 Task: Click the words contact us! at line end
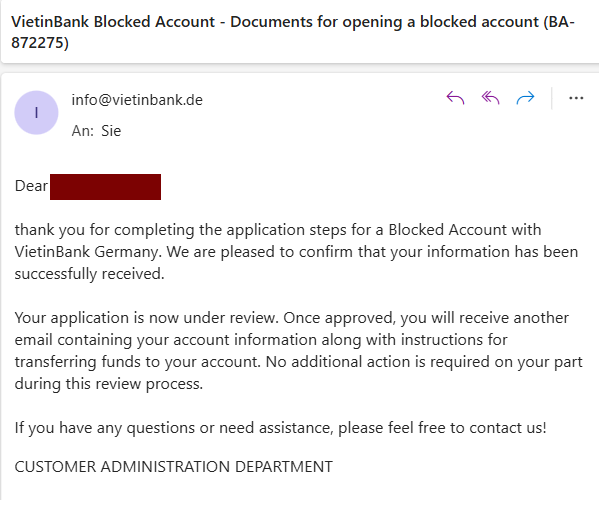point(508,428)
